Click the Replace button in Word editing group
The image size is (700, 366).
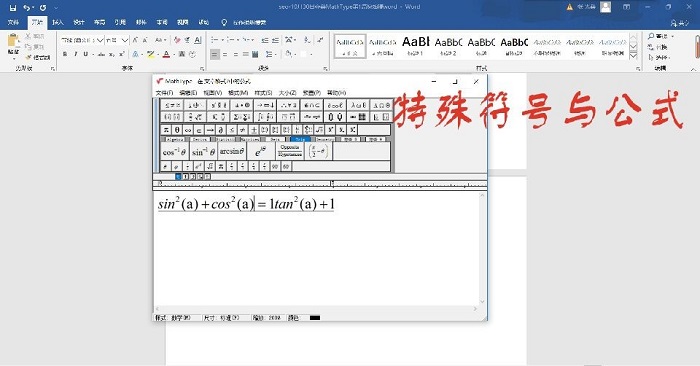pyautogui.click(x=658, y=46)
